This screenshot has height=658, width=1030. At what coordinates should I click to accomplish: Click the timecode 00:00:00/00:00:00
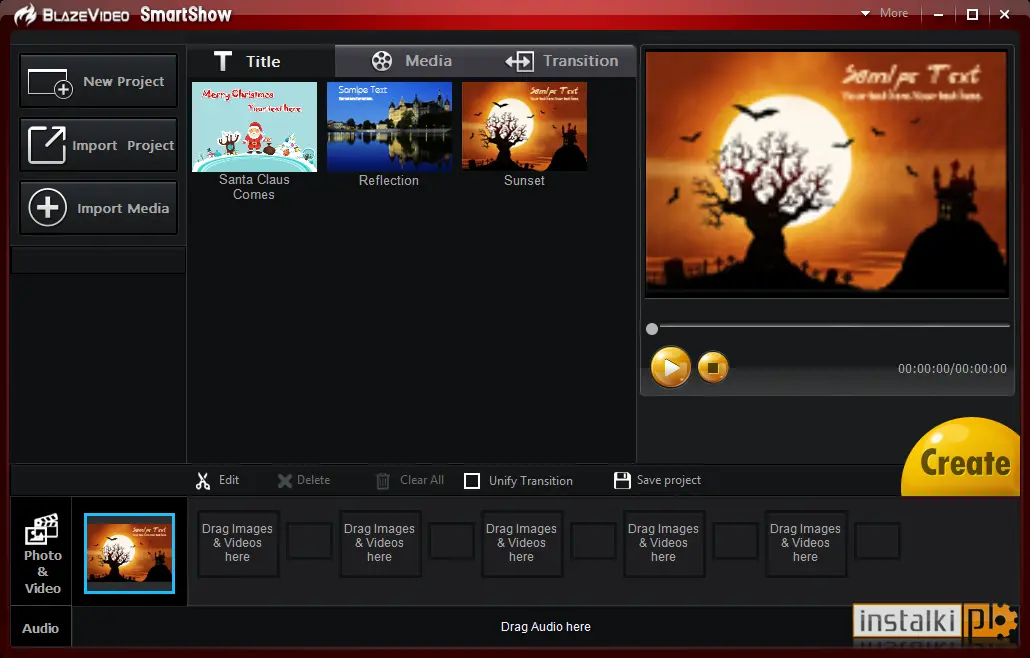coord(952,368)
